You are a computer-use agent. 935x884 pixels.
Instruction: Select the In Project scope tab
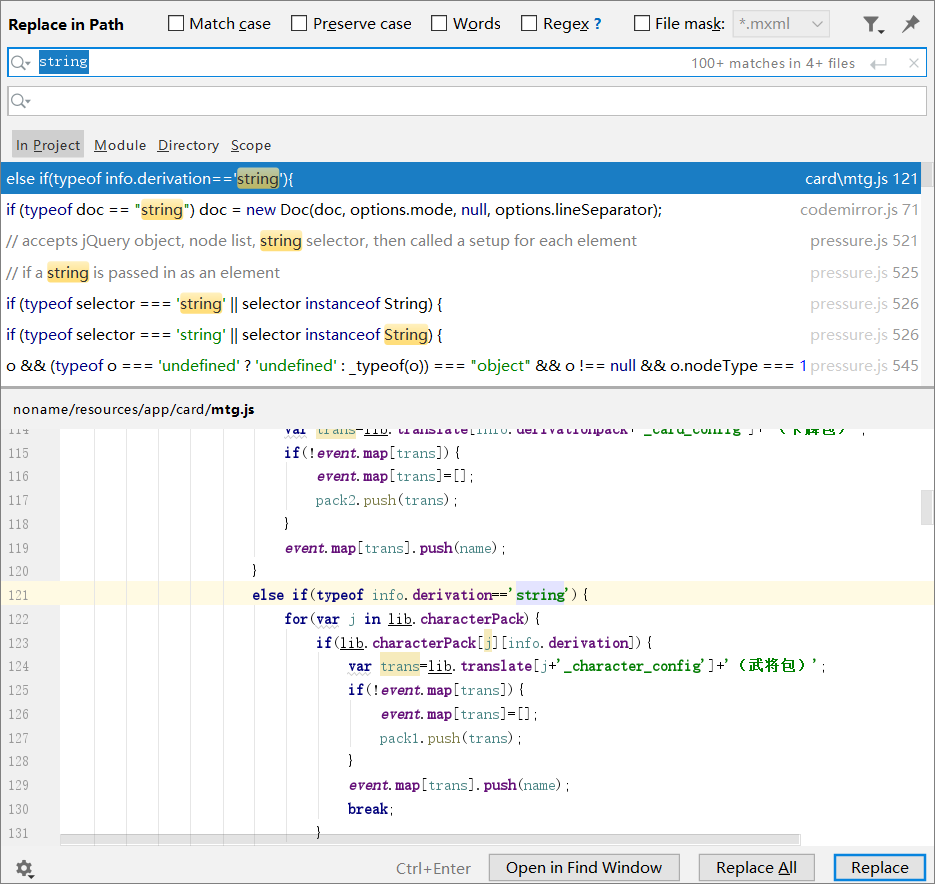point(48,145)
